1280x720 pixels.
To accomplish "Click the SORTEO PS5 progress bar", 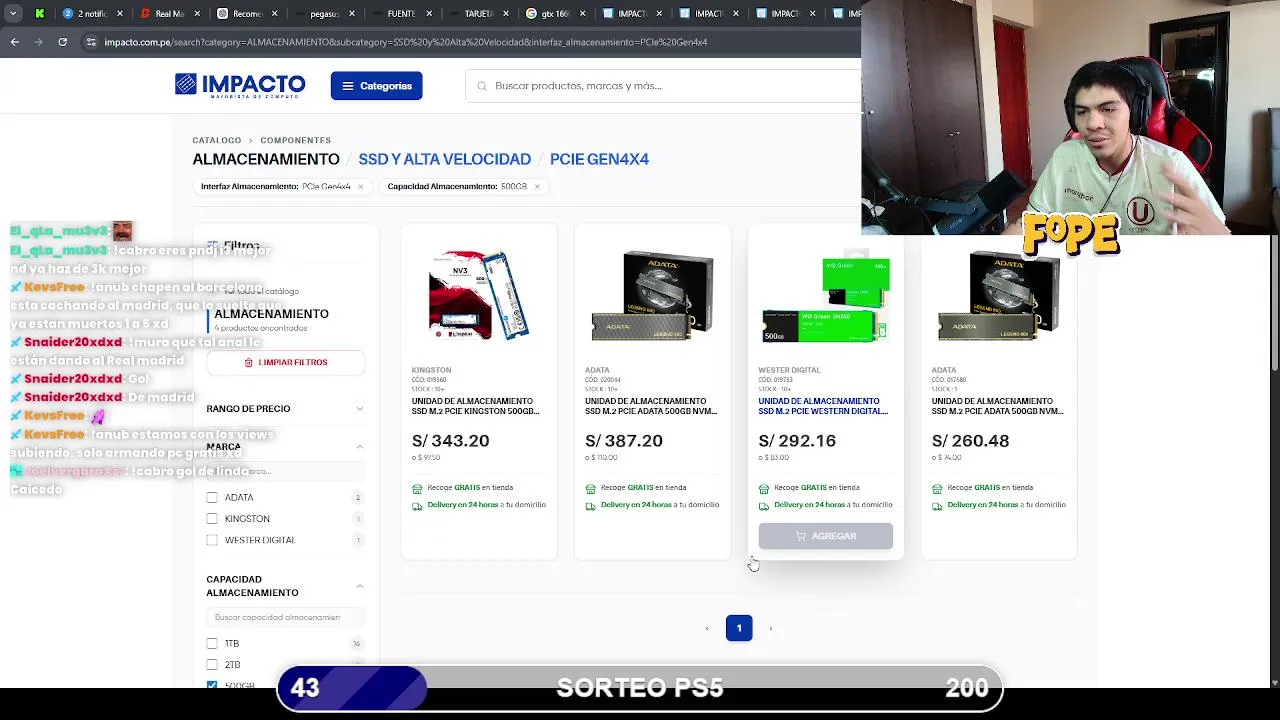I will [x=640, y=688].
